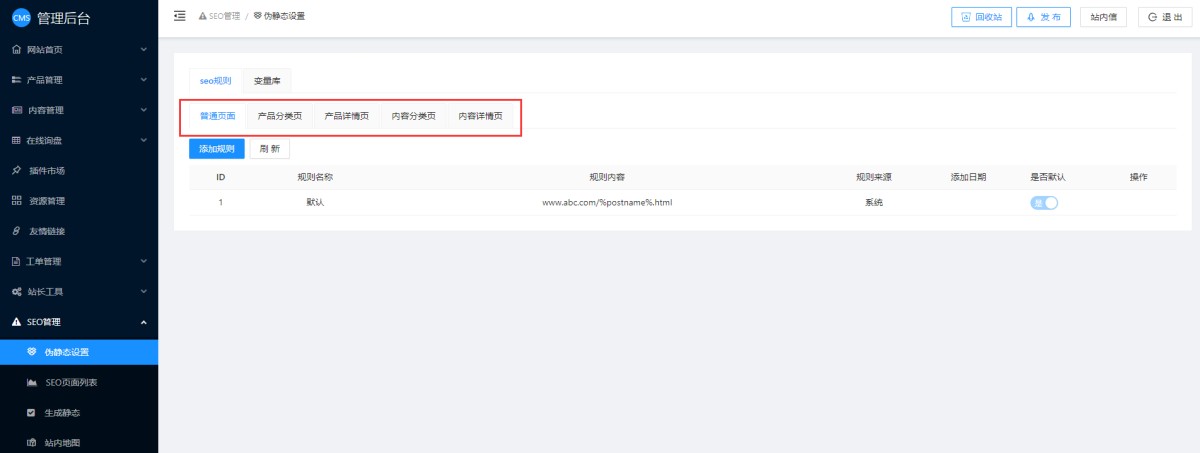The height and width of the screenshot is (453, 1200).
Task: Click the SEO页面列表 chart icon
Action: click(32, 383)
